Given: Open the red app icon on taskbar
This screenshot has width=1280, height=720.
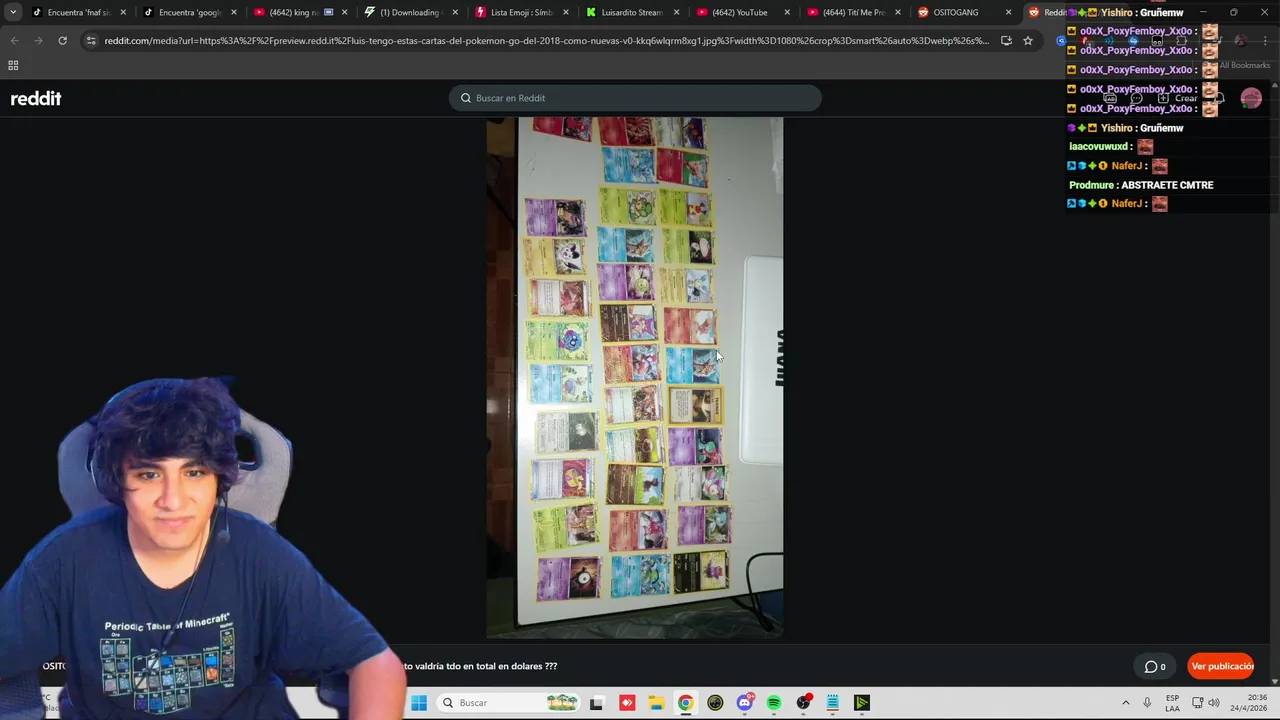Looking at the screenshot, I should pos(627,703).
